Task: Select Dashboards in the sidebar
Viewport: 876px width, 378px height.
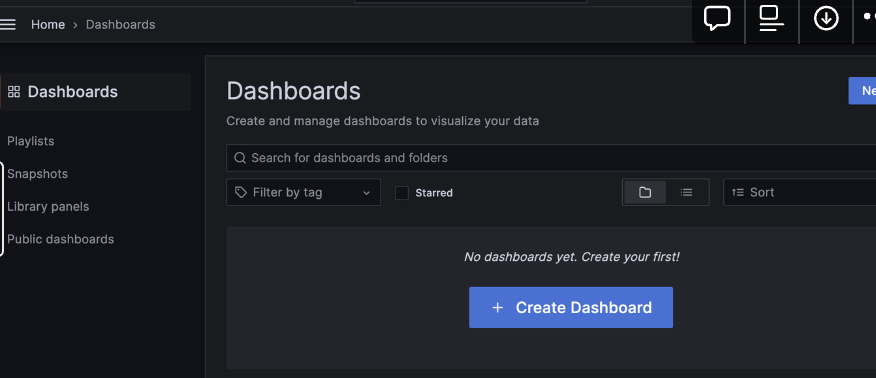Action: [x=96, y=92]
